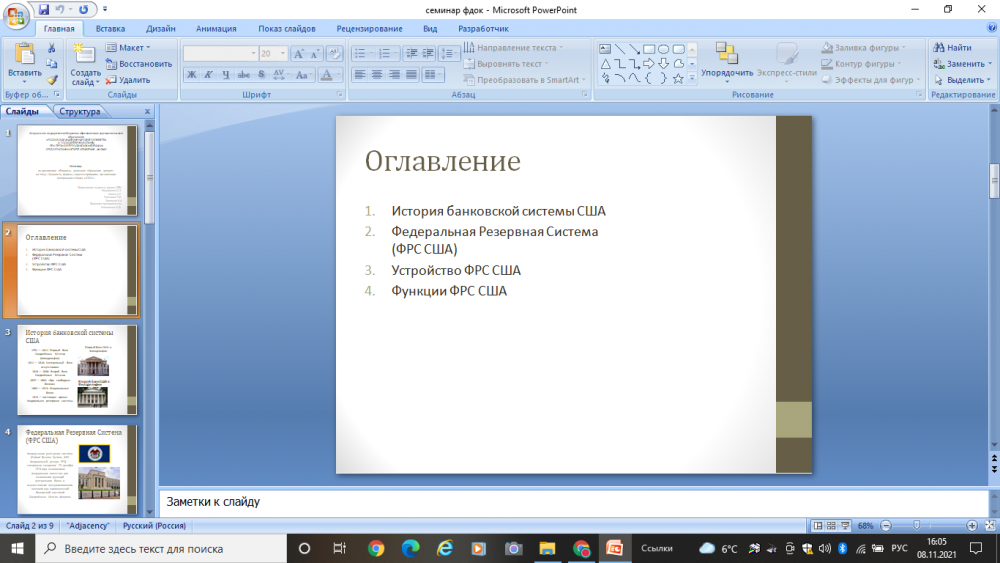Start slideshow from the status bar icon

point(846,525)
